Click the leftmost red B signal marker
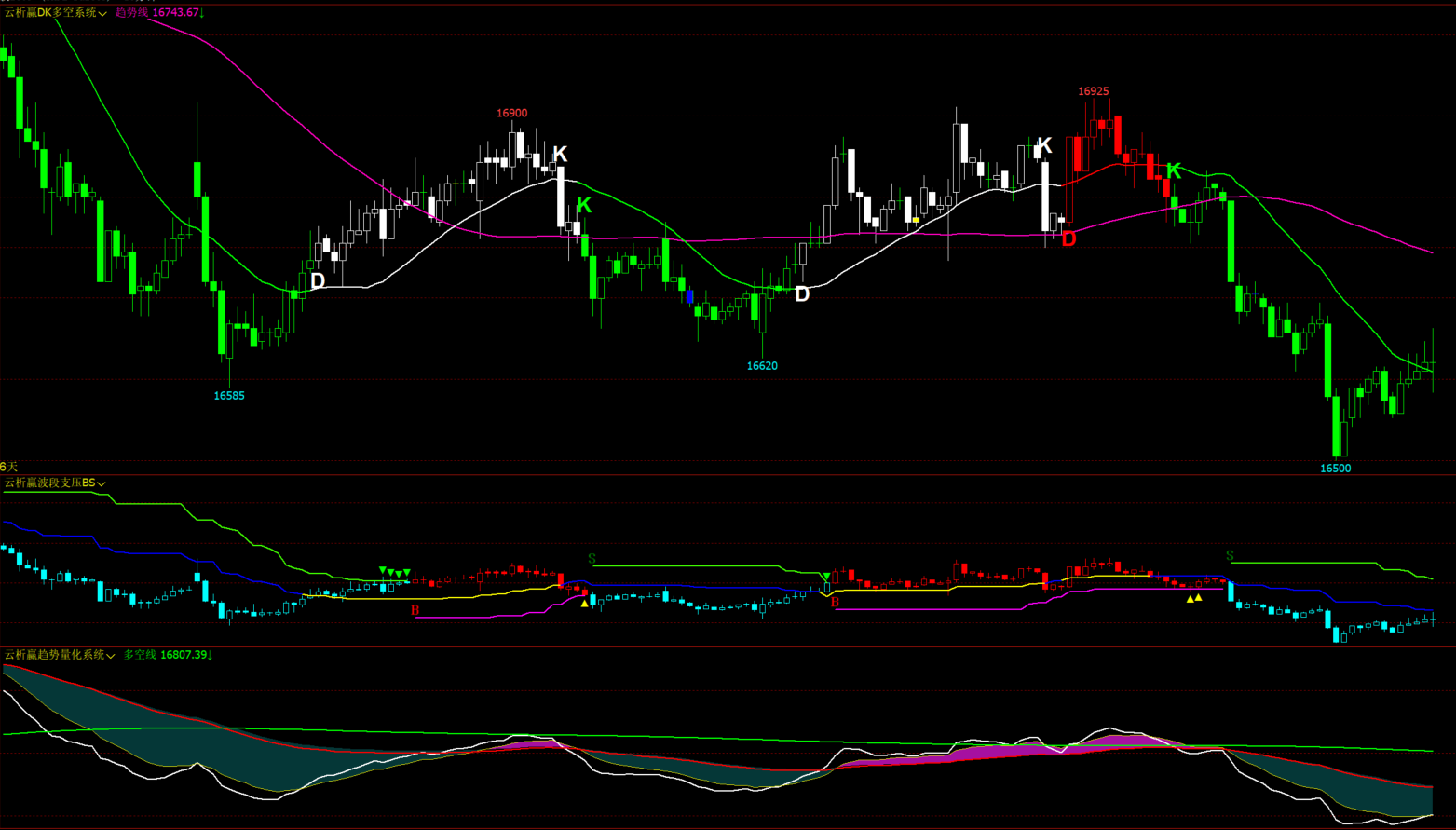 click(x=415, y=610)
